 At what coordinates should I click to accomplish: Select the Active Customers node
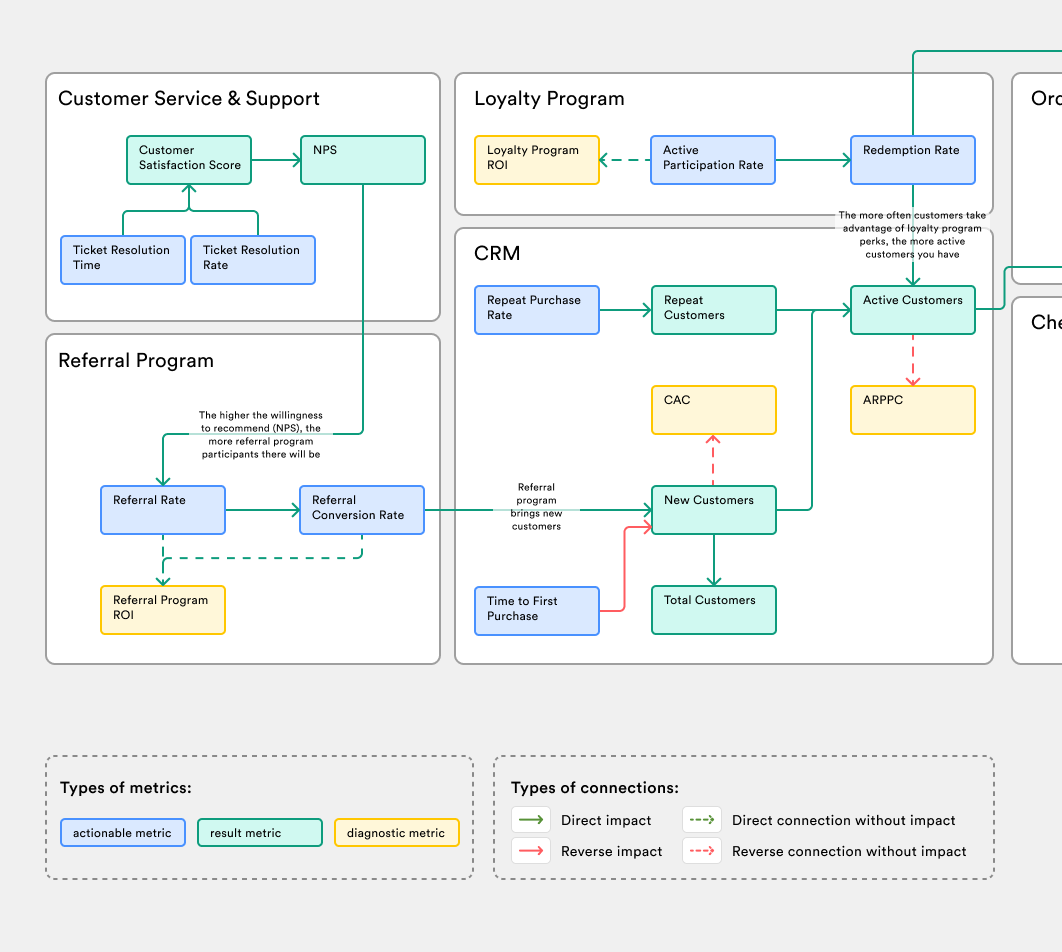[913, 310]
